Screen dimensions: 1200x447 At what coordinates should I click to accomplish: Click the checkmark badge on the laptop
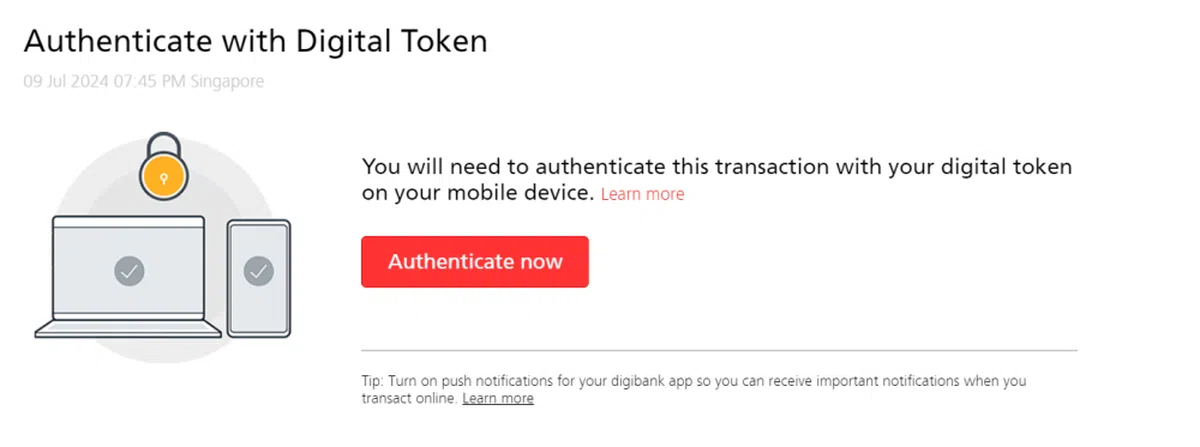click(x=130, y=270)
